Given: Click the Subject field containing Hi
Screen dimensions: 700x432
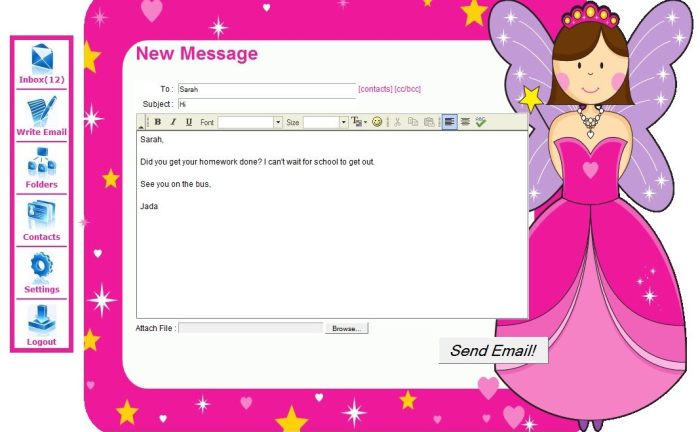Looking at the screenshot, I should (x=267, y=104).
